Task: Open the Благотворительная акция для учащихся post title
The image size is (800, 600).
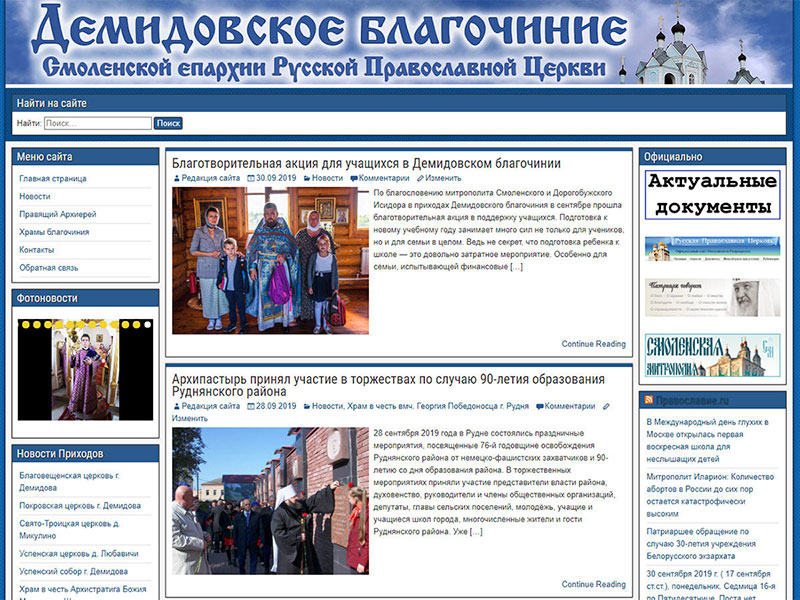Action: point(366,163)
